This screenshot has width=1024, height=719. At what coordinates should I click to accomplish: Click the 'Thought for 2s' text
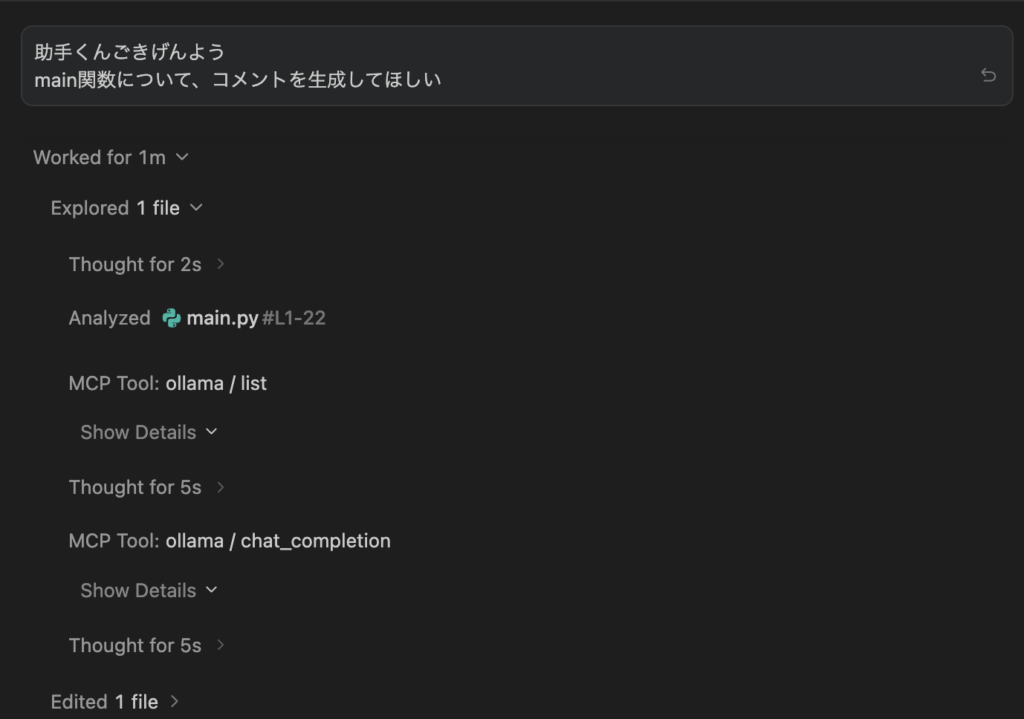pos(135,265)
